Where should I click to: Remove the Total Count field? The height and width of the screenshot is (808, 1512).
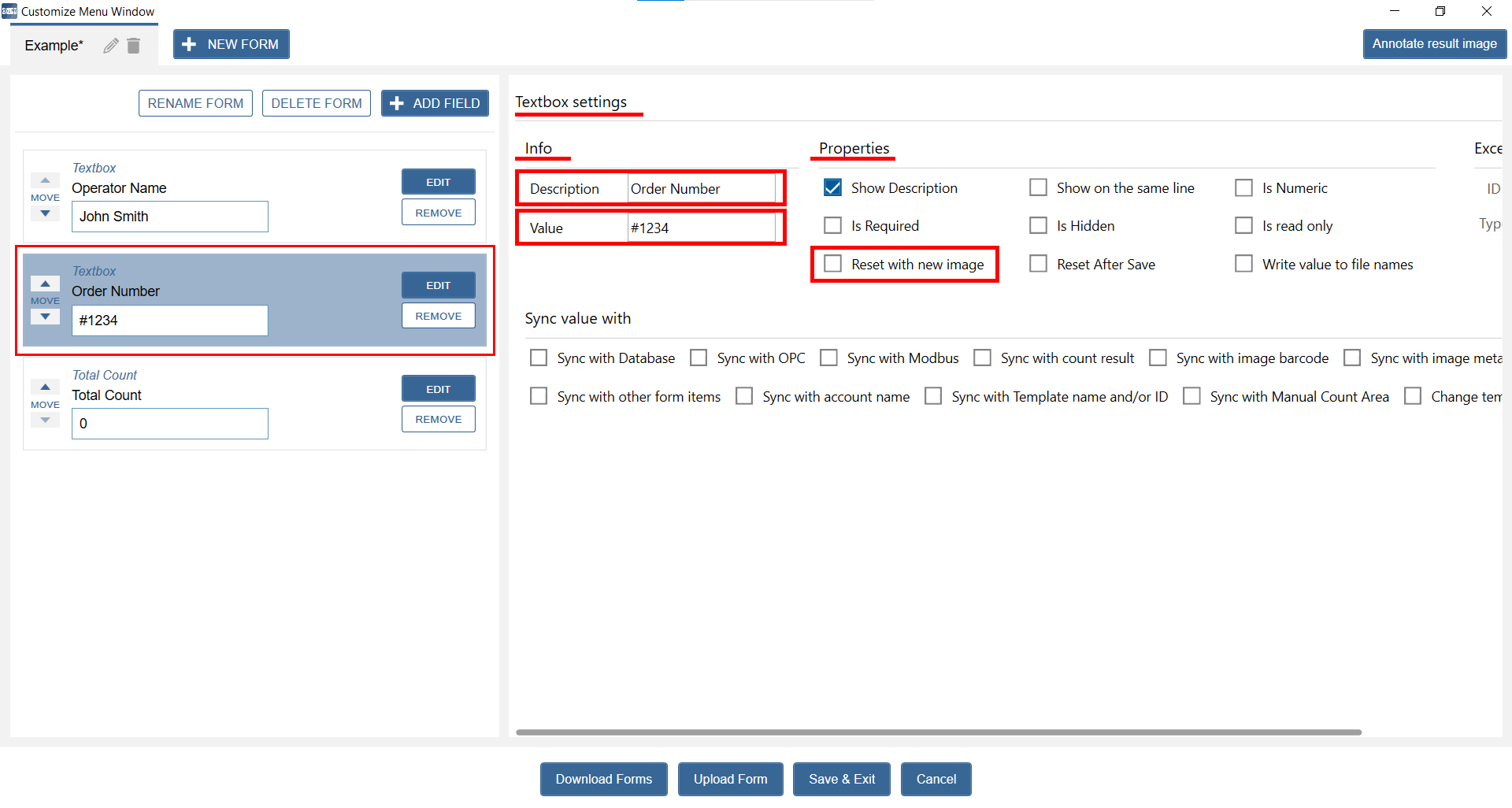(438, 419)
